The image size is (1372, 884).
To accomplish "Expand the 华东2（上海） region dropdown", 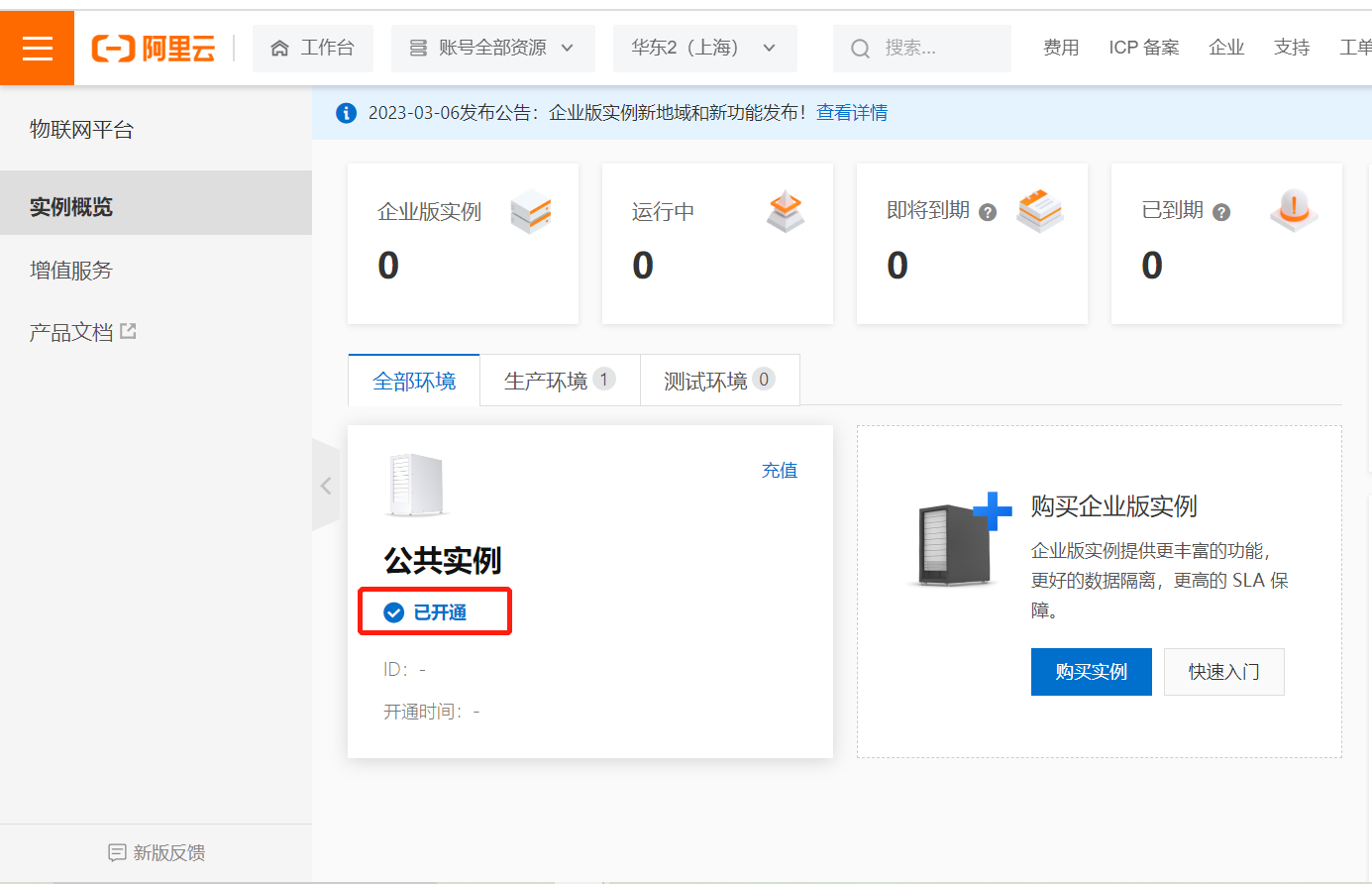I will (704, 48).
